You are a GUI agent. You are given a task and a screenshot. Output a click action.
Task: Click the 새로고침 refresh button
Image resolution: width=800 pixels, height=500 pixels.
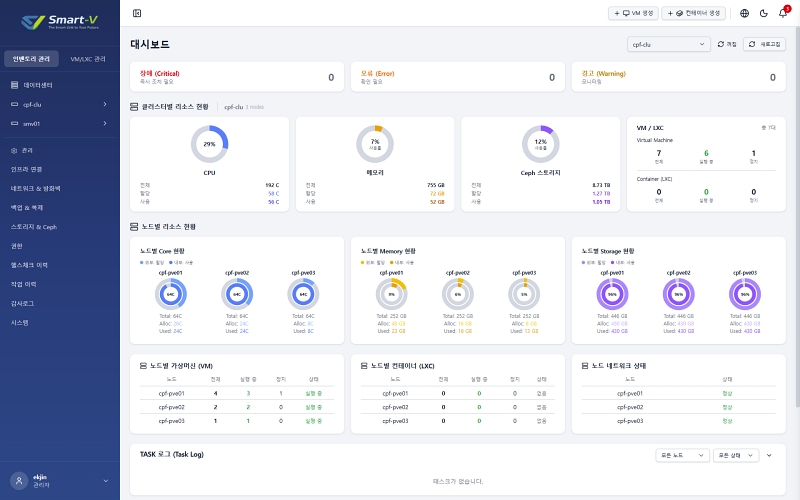click(x=764, y=44)
